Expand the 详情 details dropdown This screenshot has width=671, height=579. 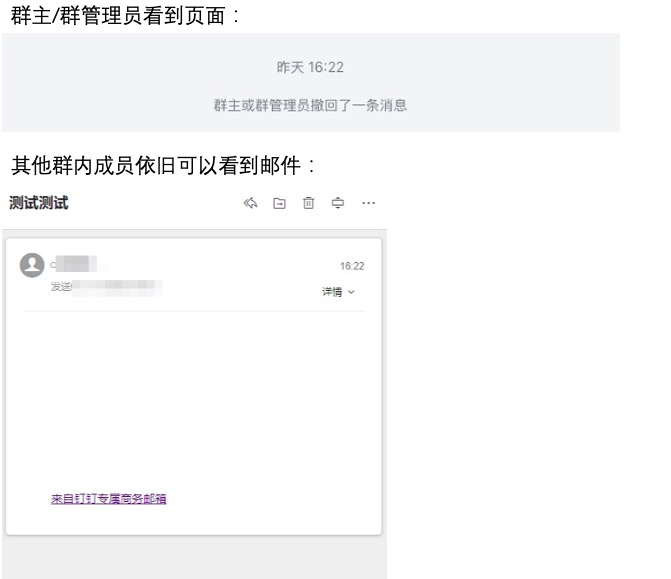(338, 292)
